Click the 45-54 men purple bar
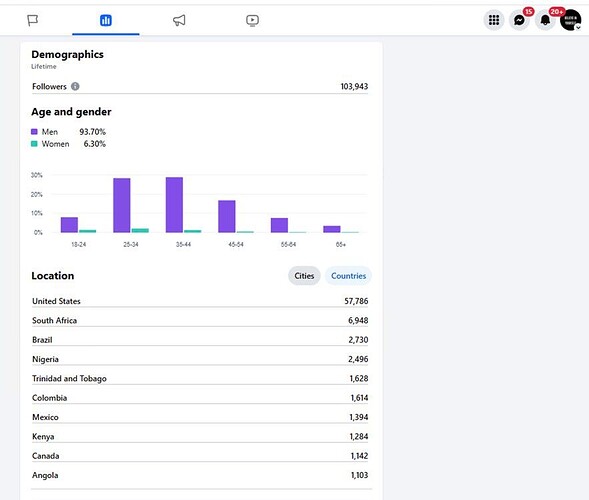Screen dimensions: 589x500 227,216
